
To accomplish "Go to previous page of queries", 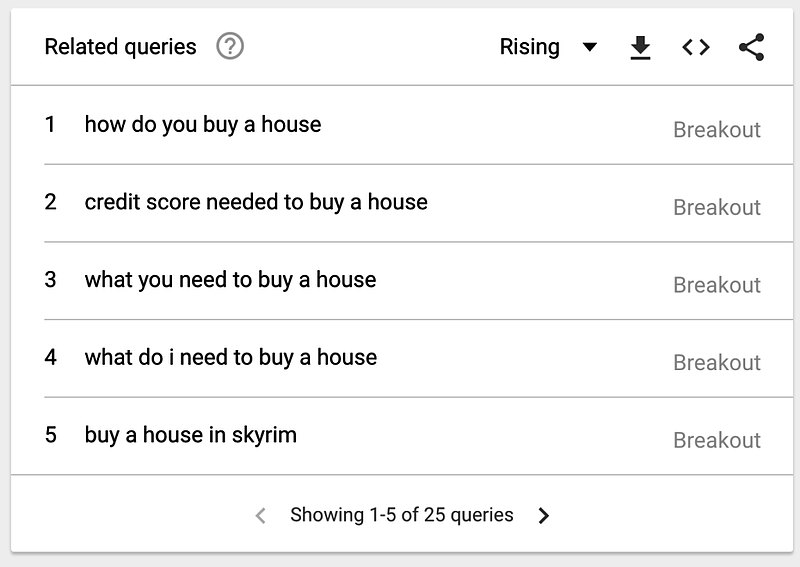I will coord(261,516).
